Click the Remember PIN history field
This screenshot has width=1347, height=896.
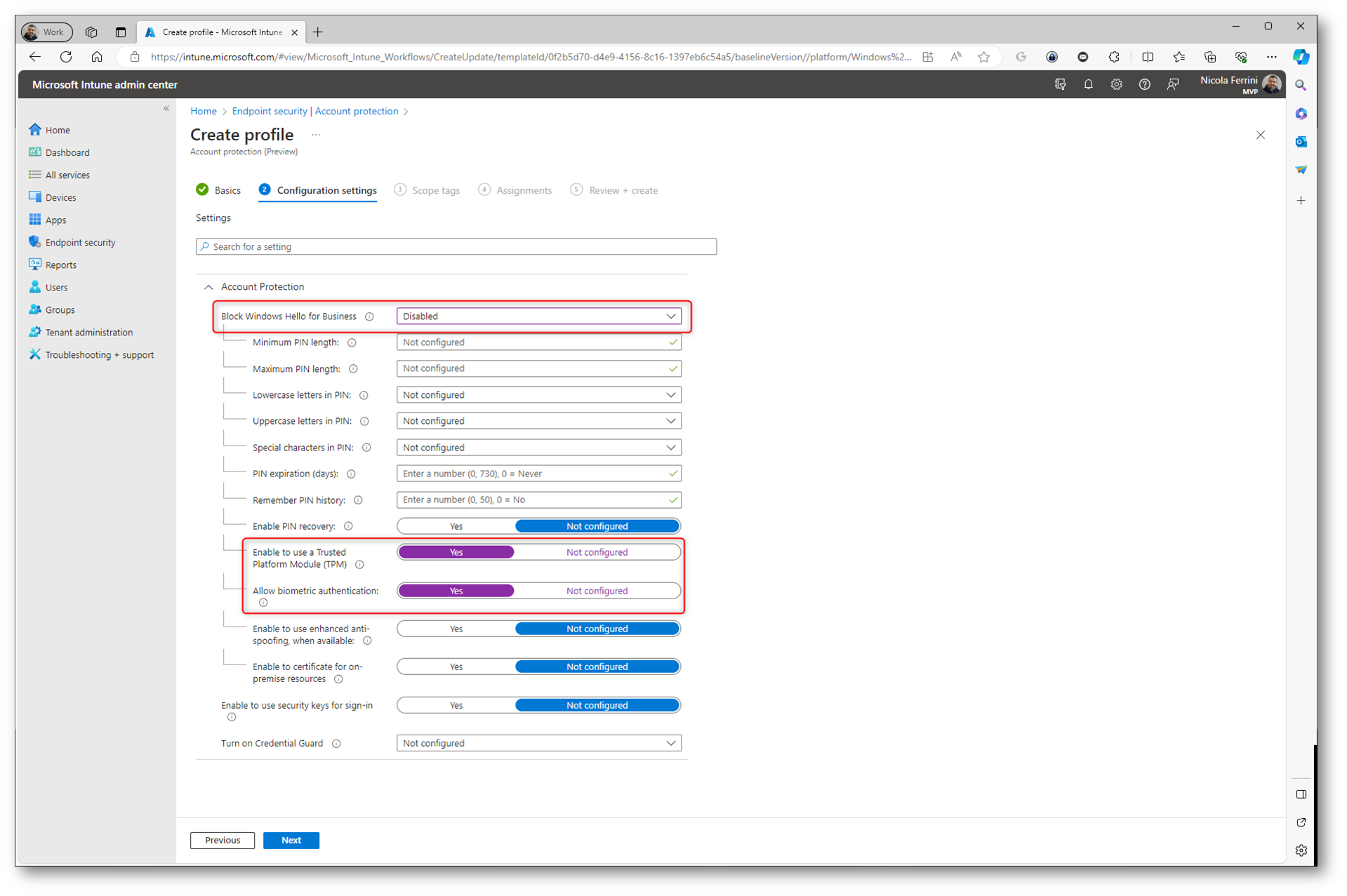coord(539,500)
